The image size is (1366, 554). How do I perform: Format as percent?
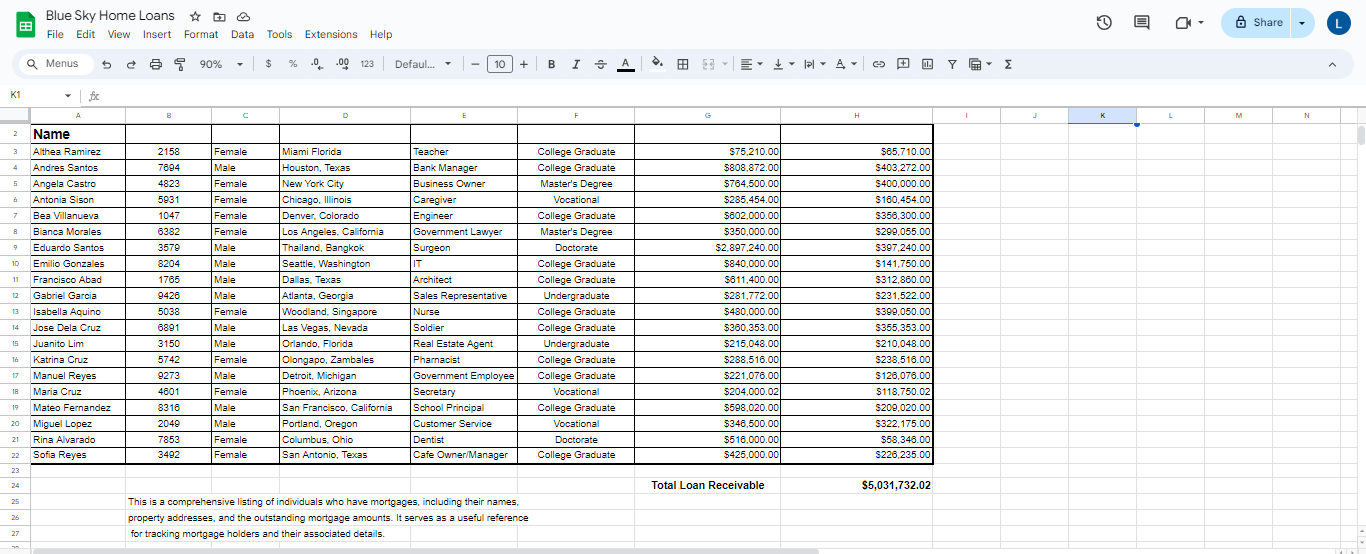(293, 64)
